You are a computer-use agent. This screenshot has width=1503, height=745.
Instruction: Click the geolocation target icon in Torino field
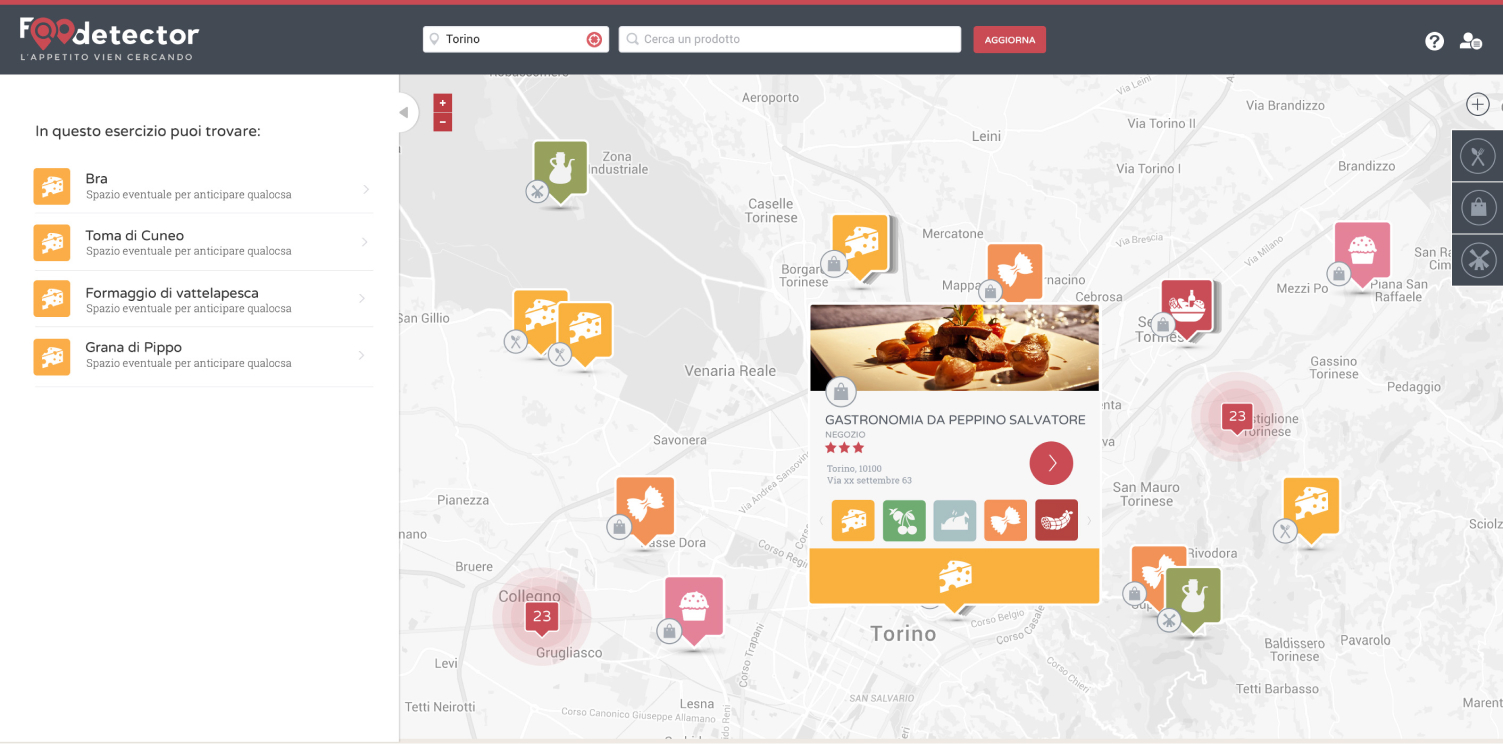pos(594,39)
